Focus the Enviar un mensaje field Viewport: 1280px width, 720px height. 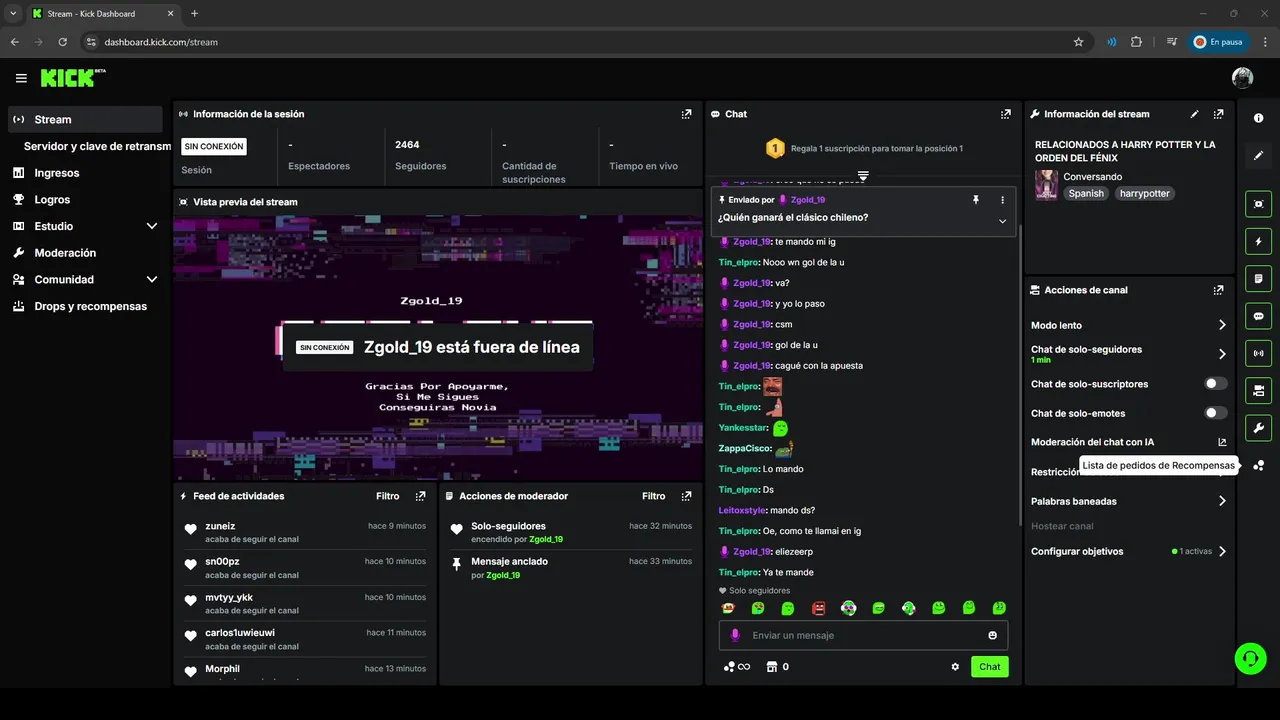point(864,635)
